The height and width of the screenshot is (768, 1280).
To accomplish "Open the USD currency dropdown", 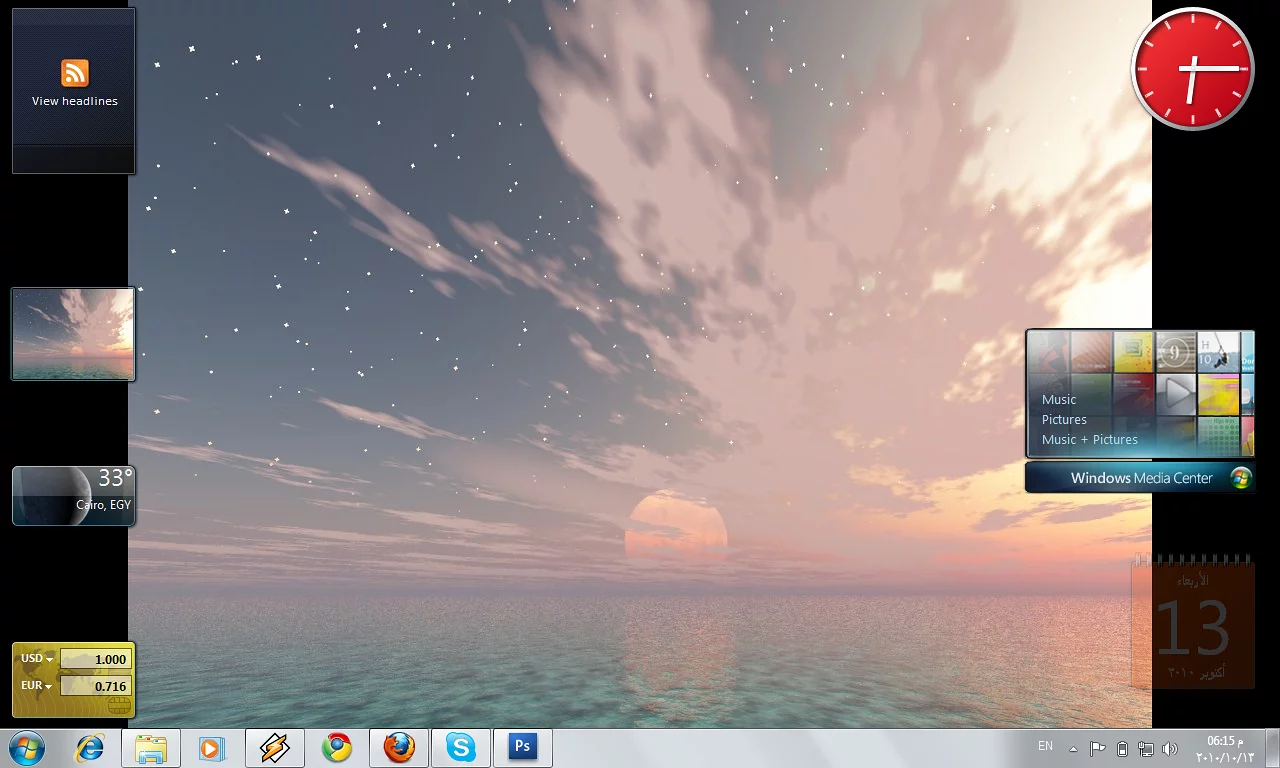I will tap(37, 659).
